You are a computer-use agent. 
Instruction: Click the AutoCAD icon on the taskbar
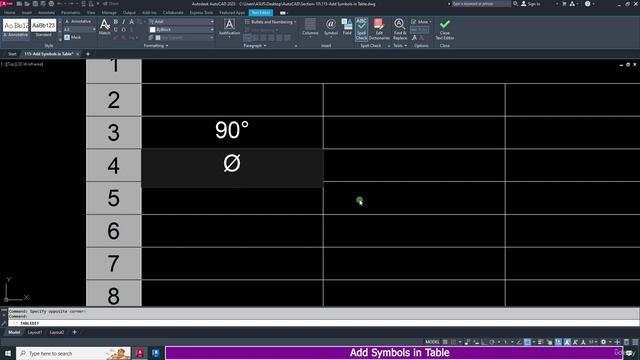pyautogui.click(x=140, y=353)
